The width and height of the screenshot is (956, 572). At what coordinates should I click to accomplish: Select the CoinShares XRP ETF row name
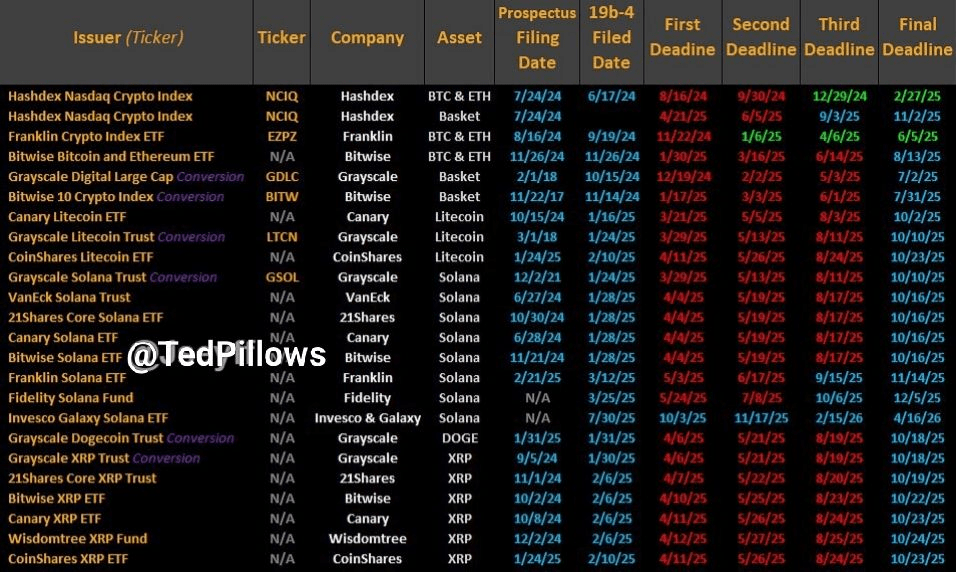click(x=68, y=559)
